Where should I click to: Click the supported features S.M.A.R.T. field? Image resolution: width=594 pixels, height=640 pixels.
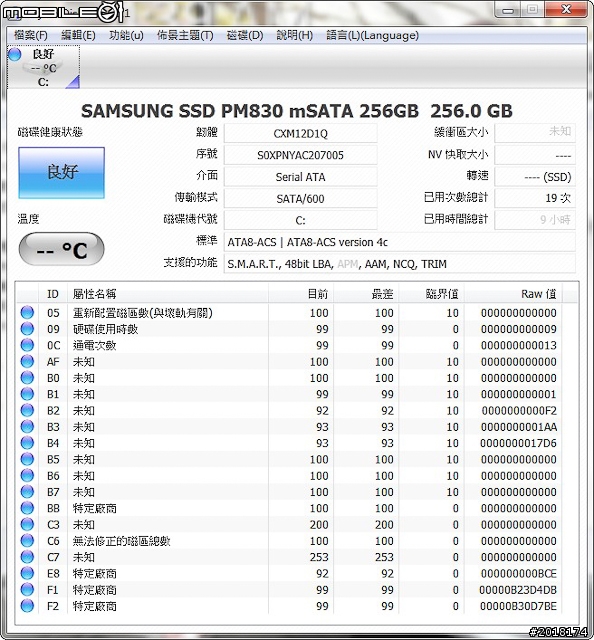pyautogui.click(x=400, y=264)
